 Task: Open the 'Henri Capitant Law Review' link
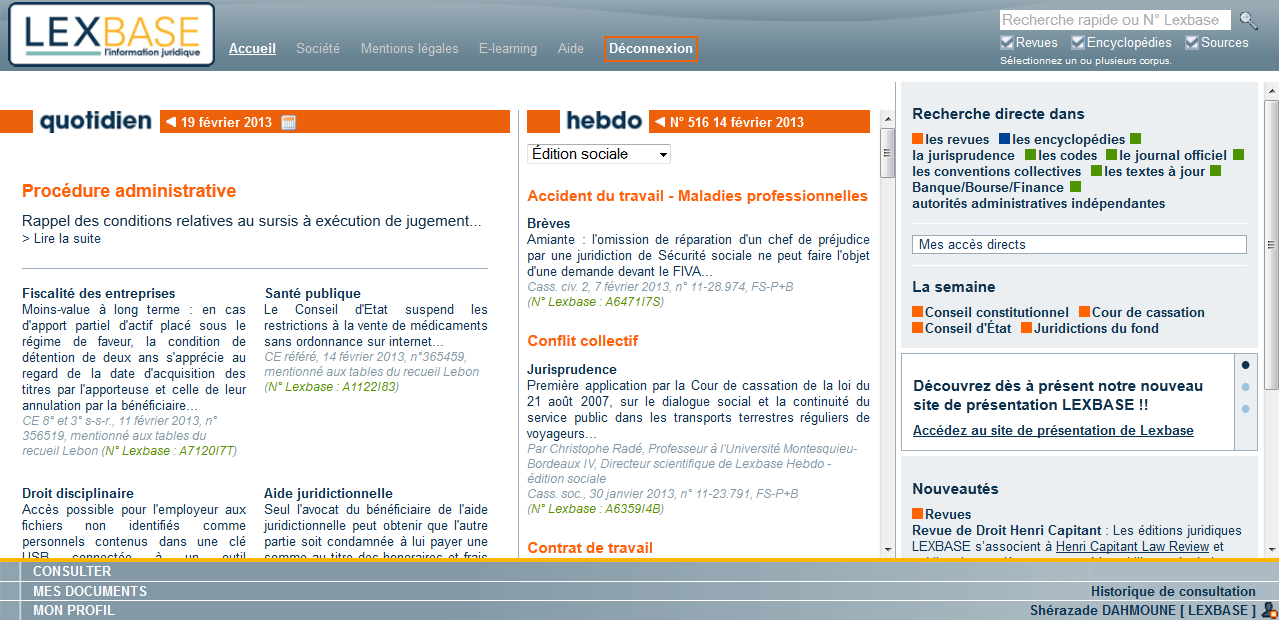click(x=1132, y=546)
